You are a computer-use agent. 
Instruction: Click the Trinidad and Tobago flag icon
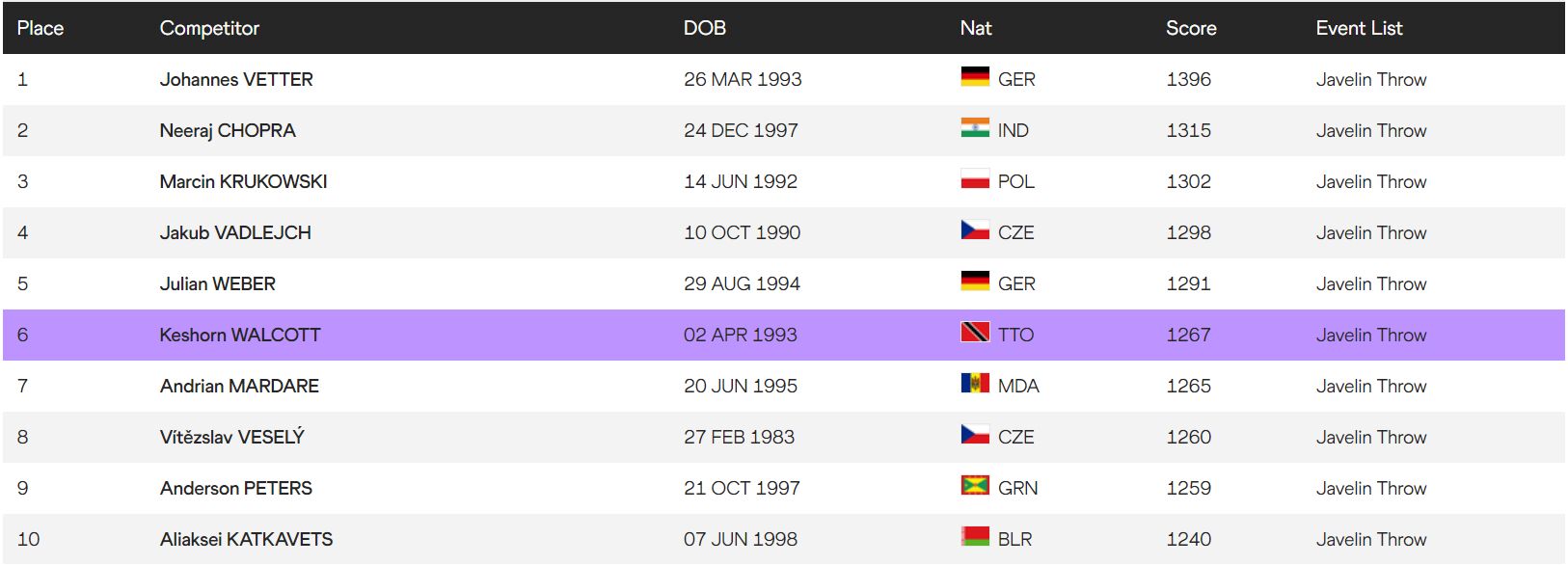coord(975,333)
